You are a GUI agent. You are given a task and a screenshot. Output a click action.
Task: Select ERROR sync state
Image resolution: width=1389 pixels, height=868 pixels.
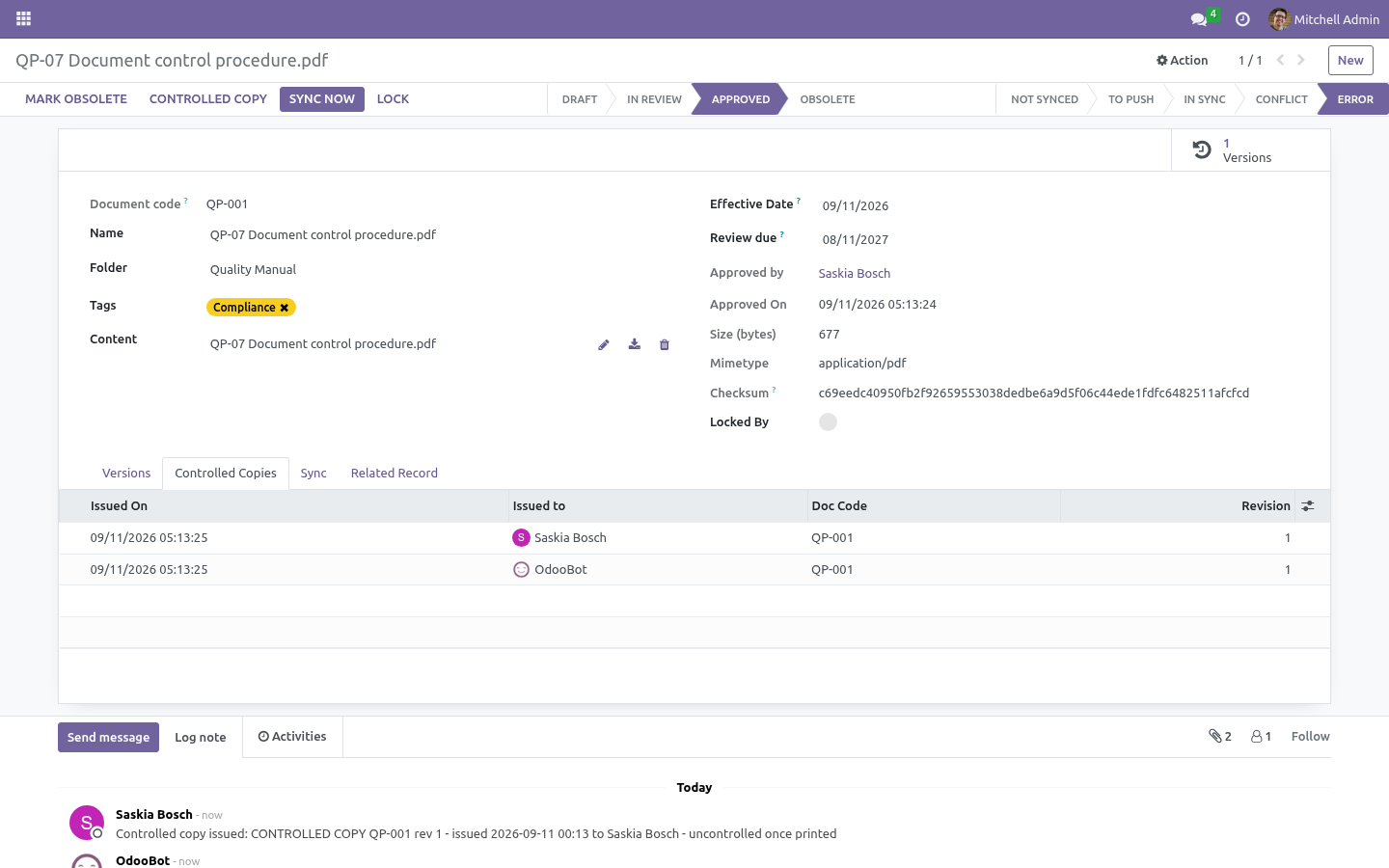[1355, 99]
